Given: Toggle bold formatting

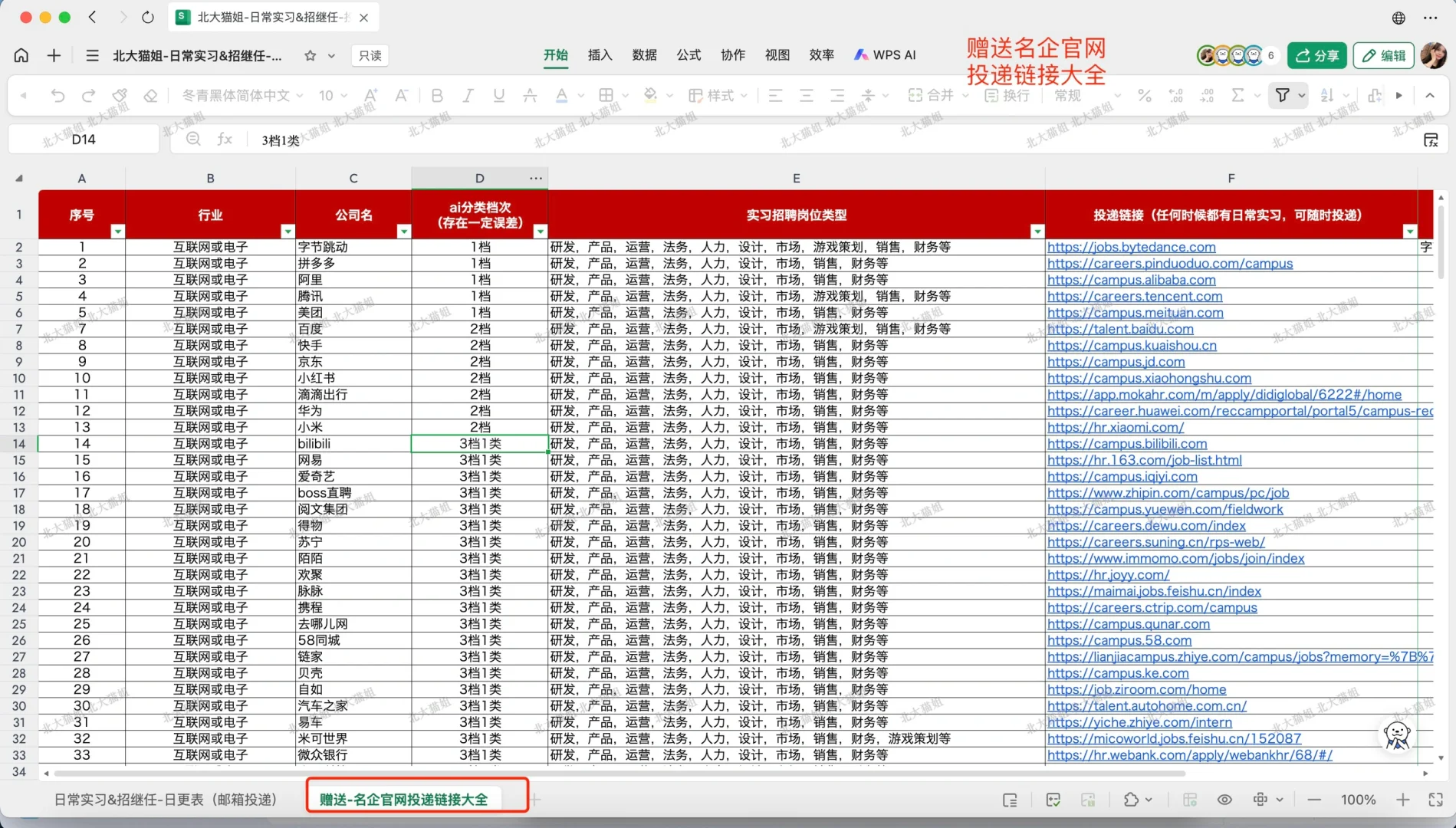Looking at the screenshot, I should coord(437,95).
